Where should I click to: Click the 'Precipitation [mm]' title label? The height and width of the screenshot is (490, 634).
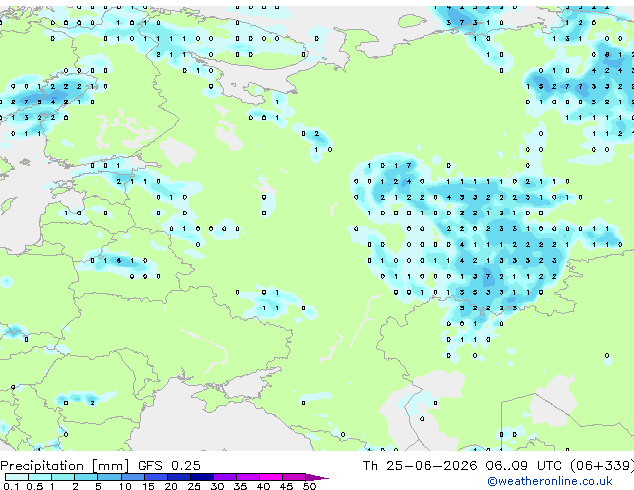coord(65,466)
